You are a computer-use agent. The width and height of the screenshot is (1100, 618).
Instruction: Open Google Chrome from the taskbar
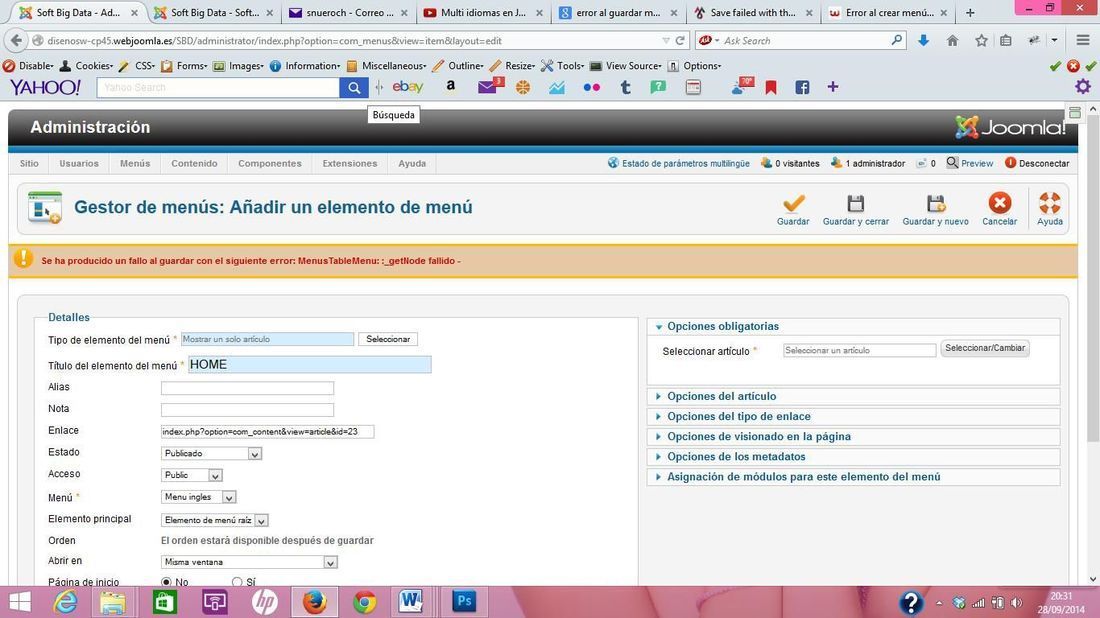pos(364,602)
